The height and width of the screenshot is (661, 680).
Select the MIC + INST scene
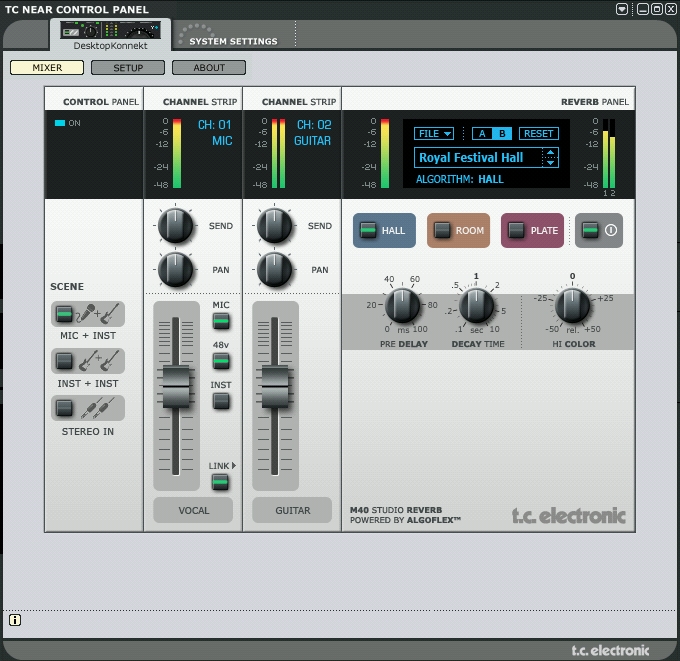tap(64, 314)
